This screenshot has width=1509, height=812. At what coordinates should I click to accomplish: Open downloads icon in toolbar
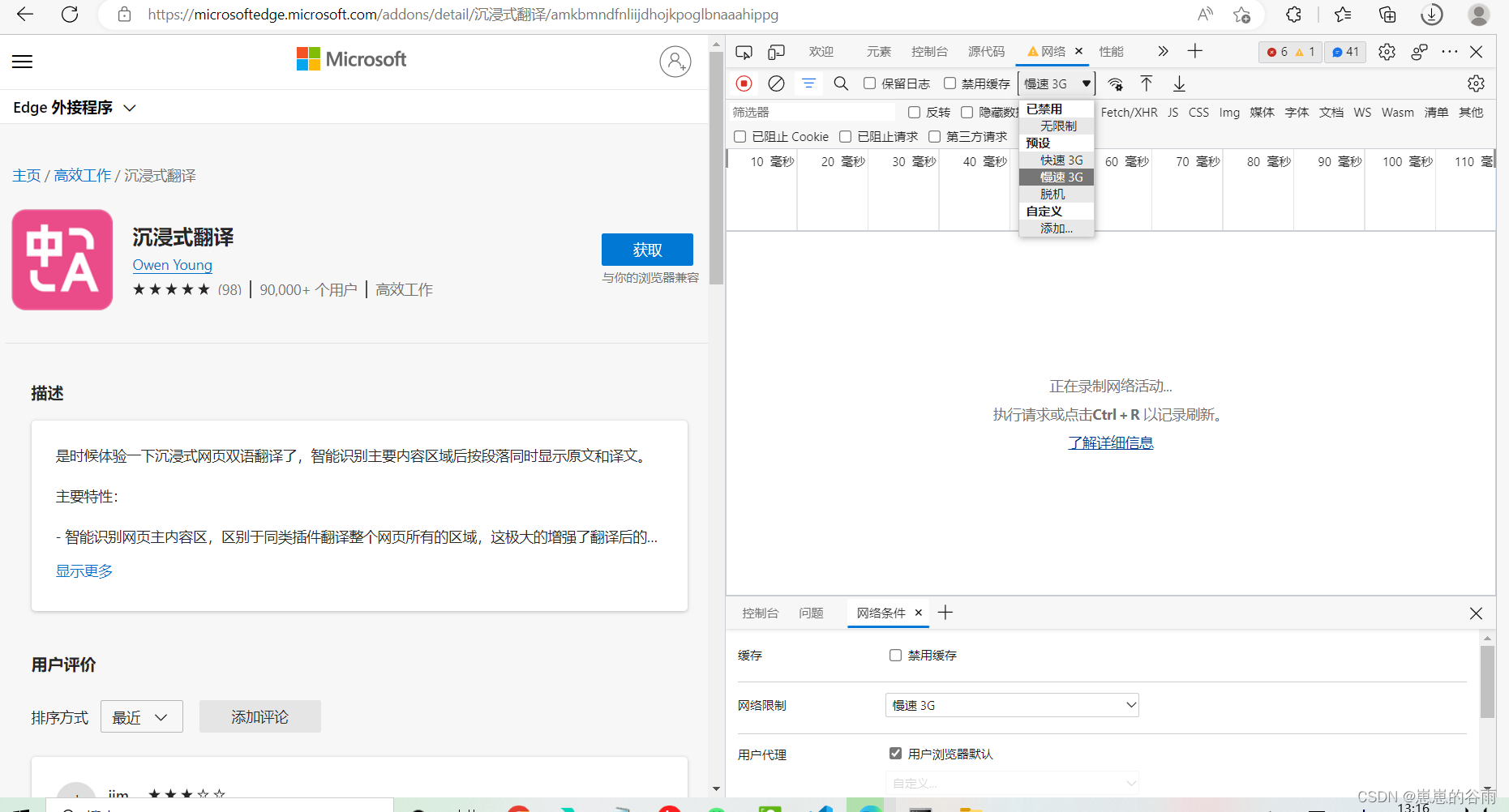coord(1432,15)
